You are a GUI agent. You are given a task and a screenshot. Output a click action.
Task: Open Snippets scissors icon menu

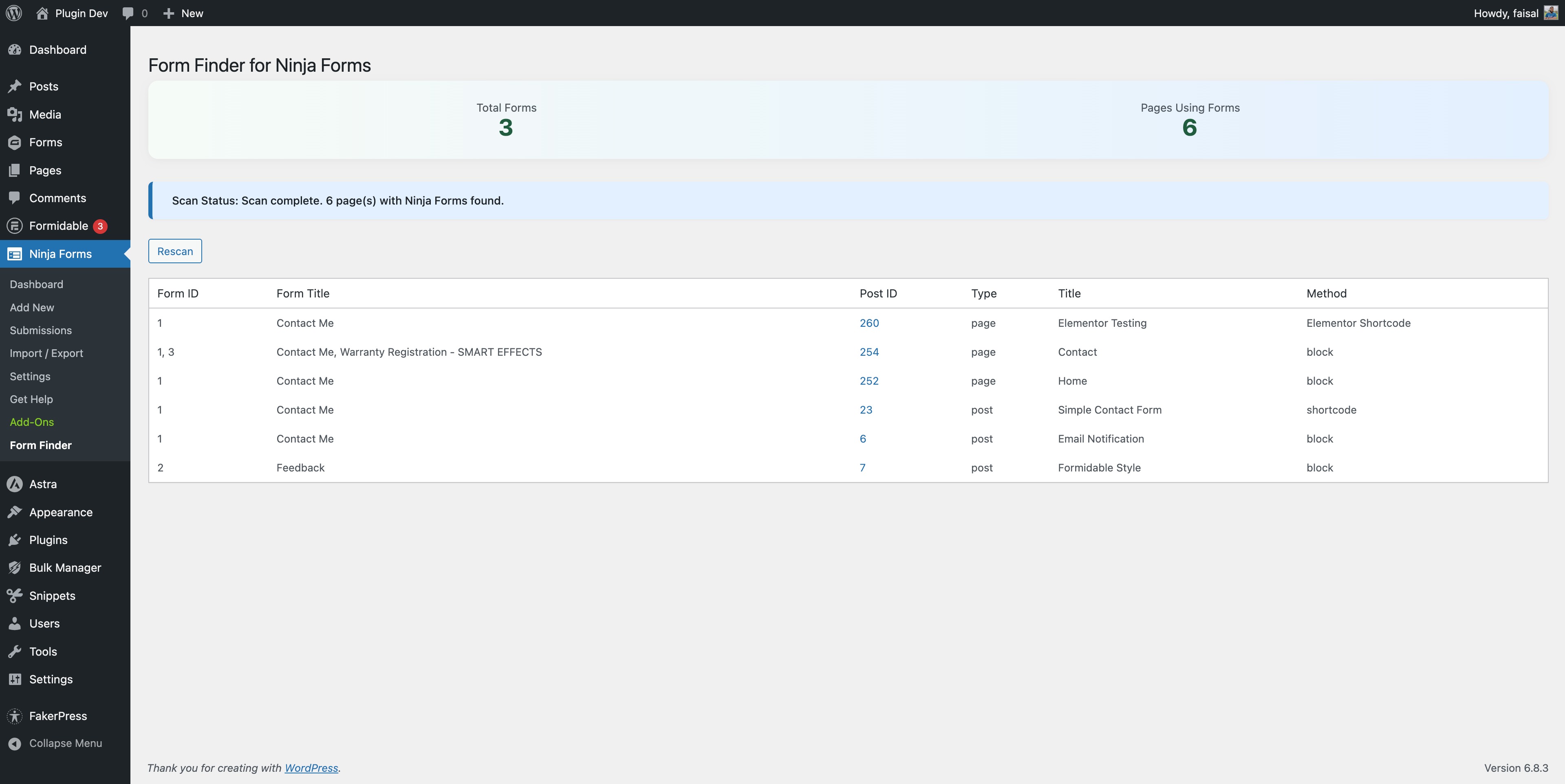15,596
